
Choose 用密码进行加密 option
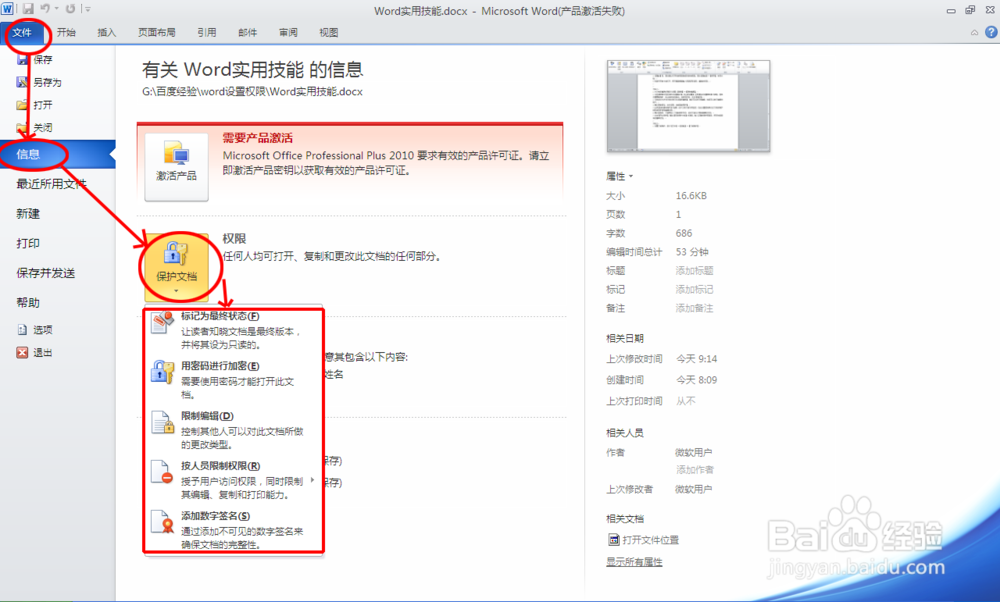point(234,379)
